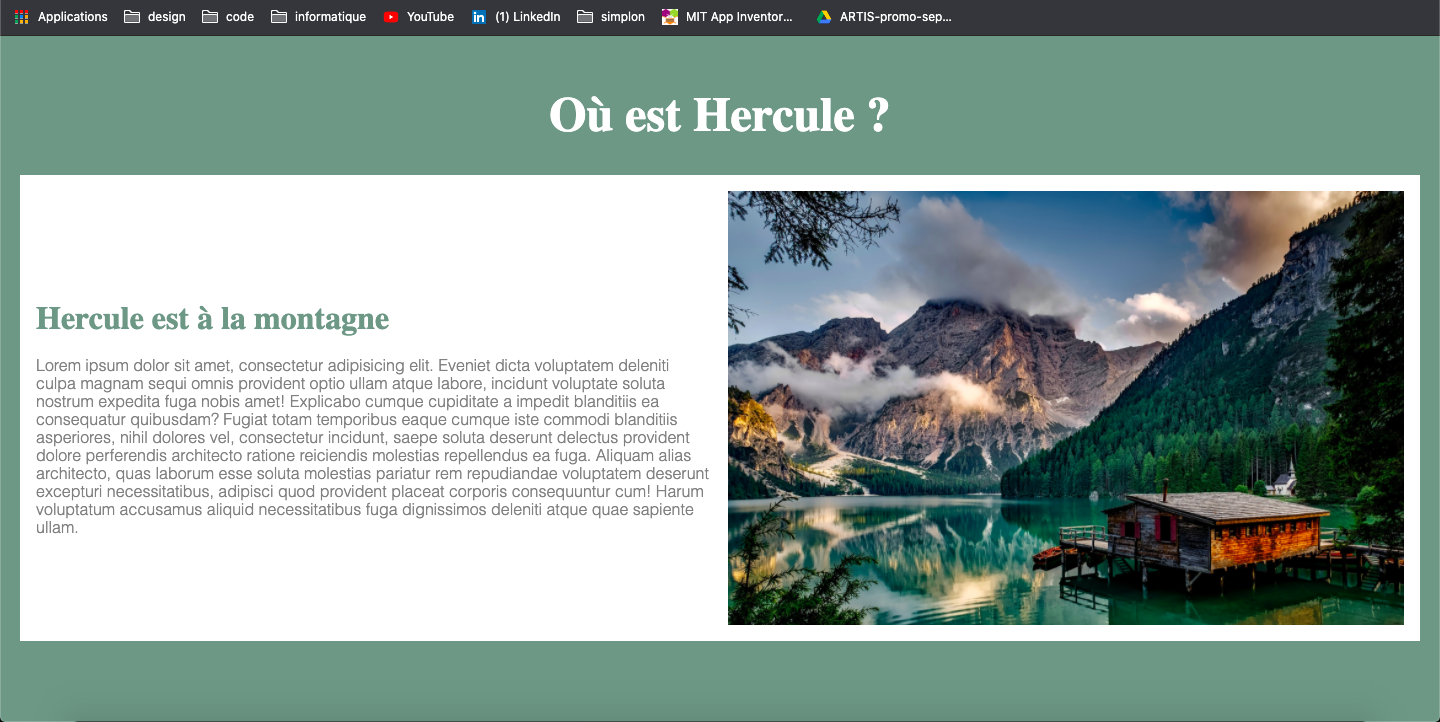The width and height of the screenshot is (1440, 722).
Task: Click the Applications bookmark label
Action: click(73, 17)
